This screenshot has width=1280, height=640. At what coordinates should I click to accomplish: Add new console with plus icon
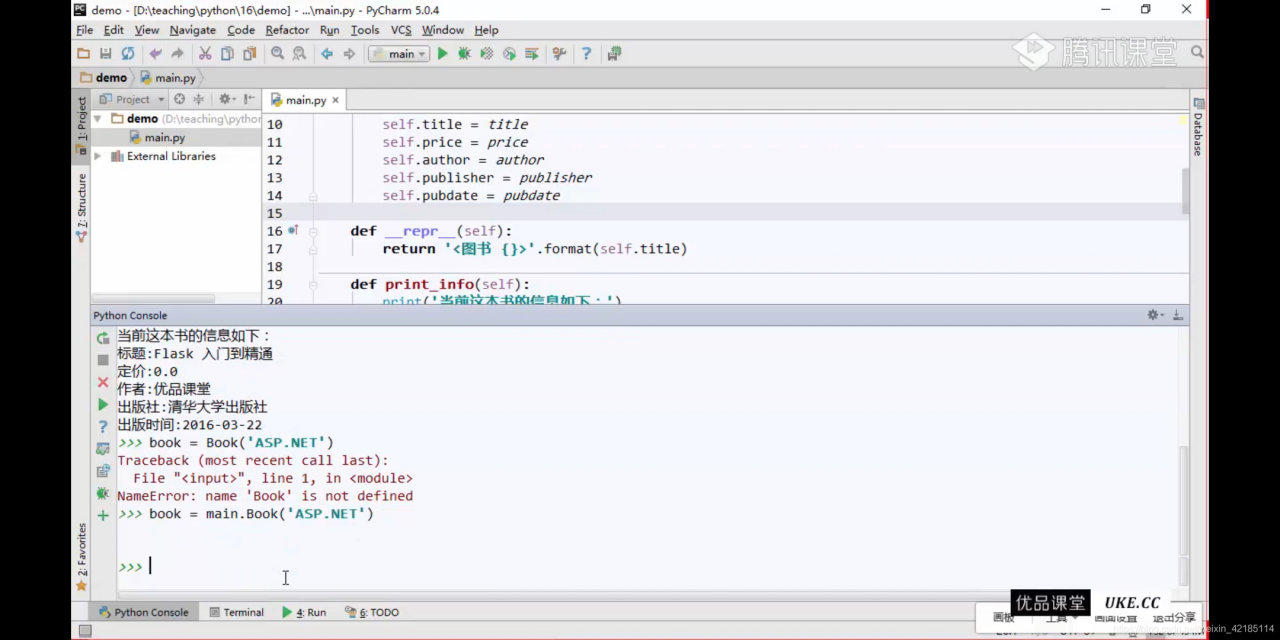tap(103, 516)
